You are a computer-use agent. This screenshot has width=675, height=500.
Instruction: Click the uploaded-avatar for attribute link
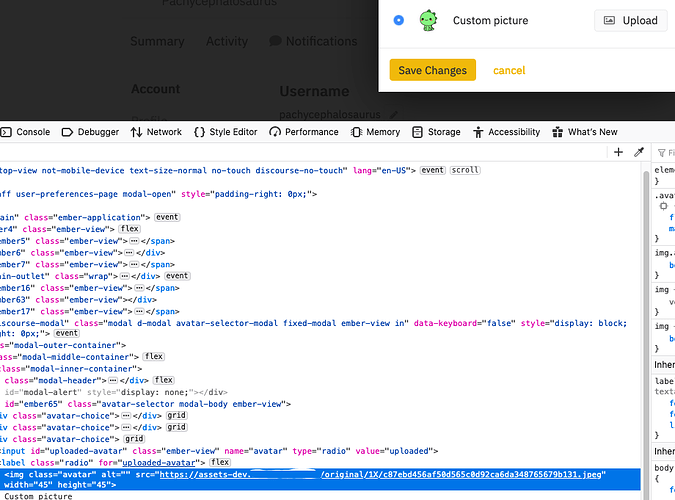[158, 463]
